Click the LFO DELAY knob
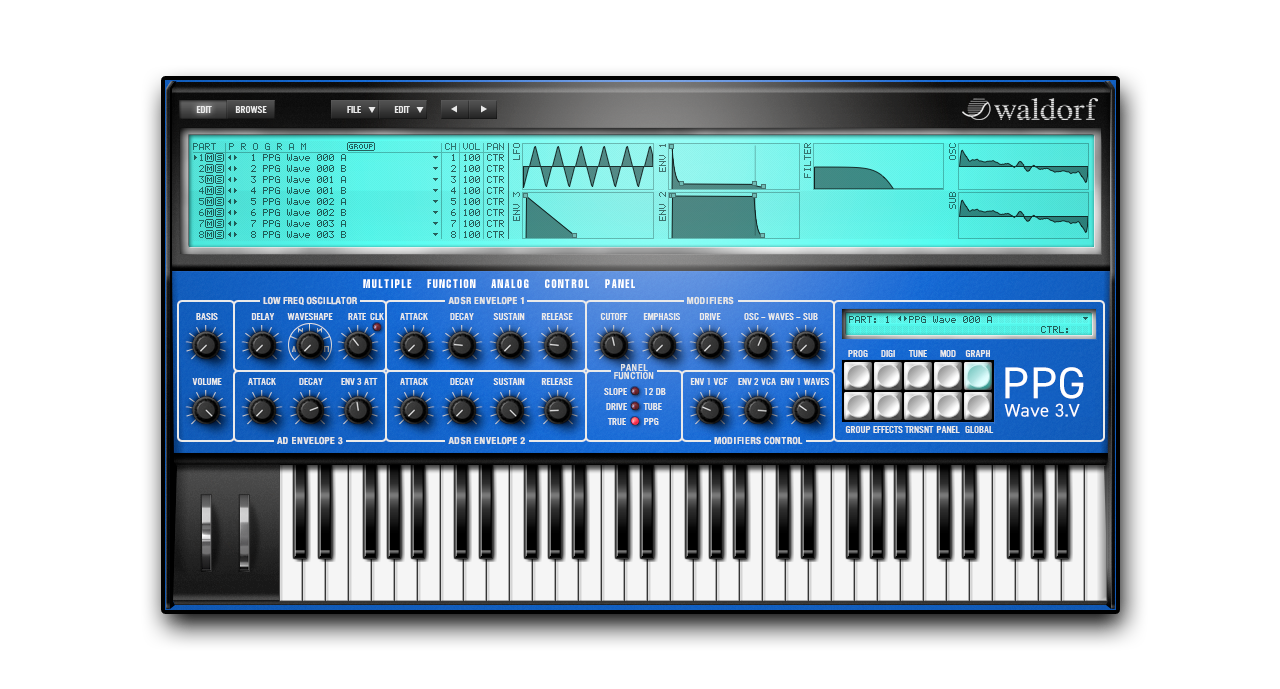Image resolution: width=1280 pixels, height=689 pixels. pyautogui.click(x=262, y=346)
